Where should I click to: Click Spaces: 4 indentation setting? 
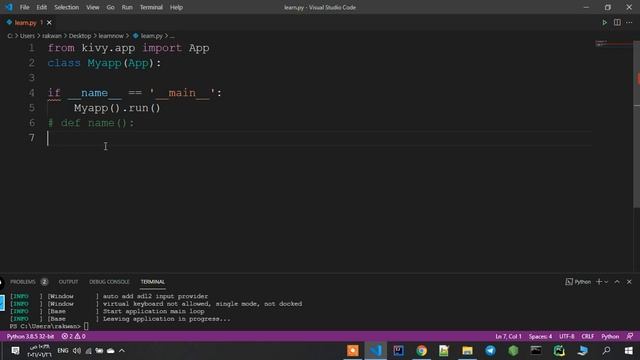point(540,336)
